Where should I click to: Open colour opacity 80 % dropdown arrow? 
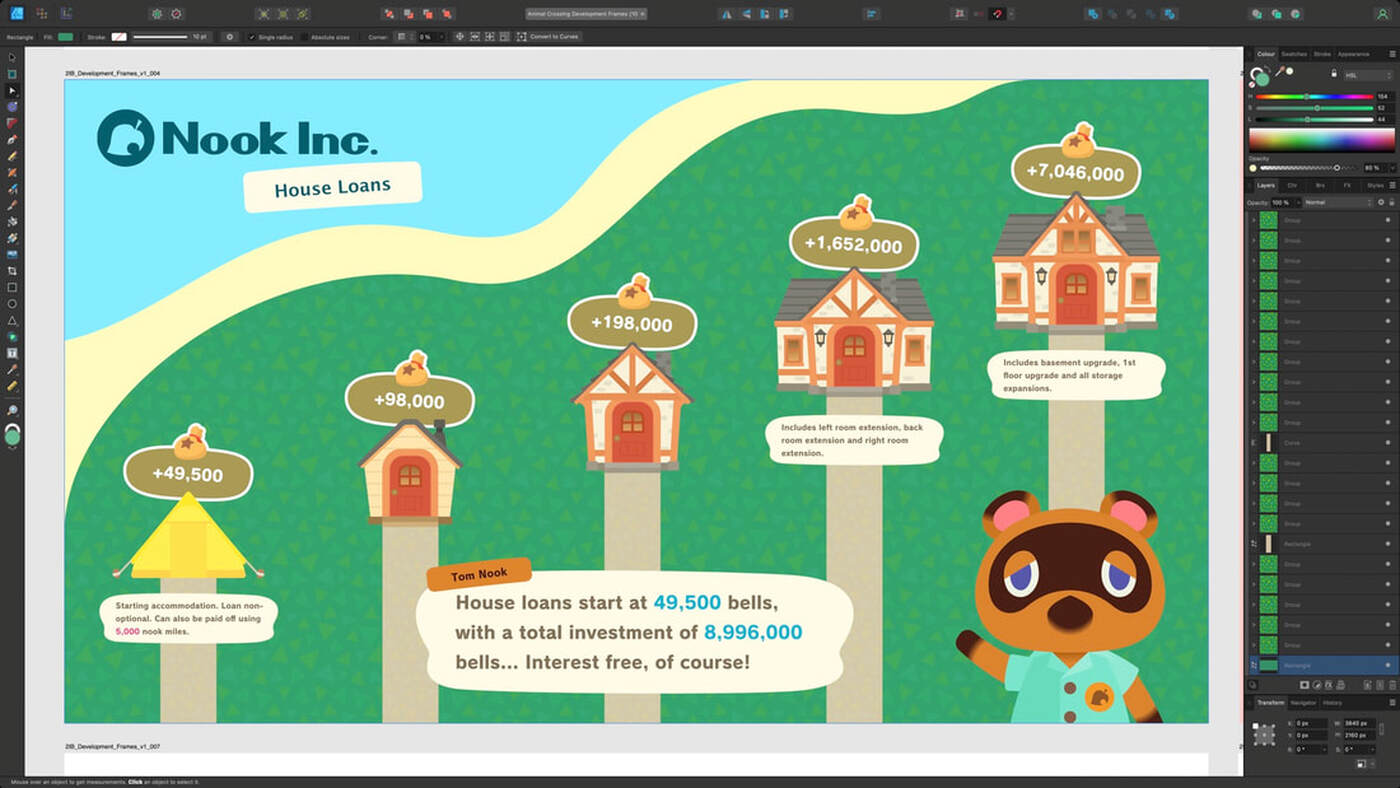(1391, 168)
